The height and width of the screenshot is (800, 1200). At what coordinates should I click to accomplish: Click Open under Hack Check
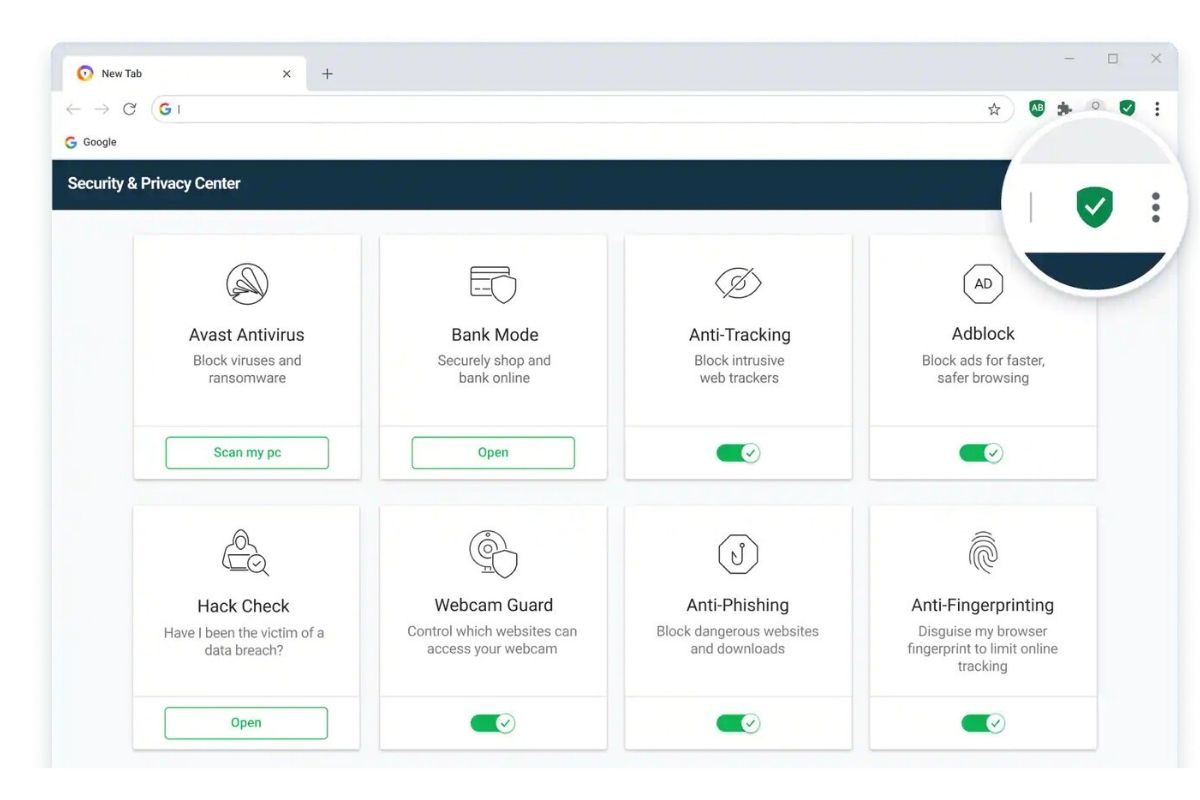tap(246, 723)
